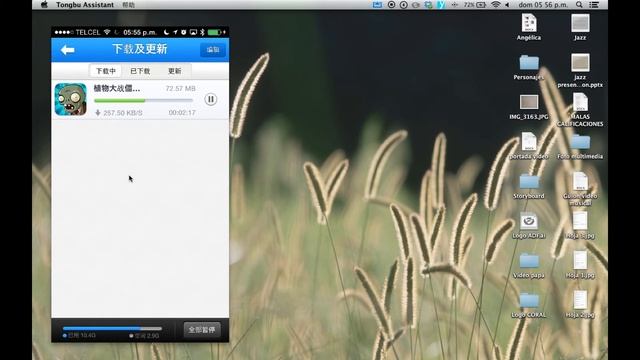Open Spotlight search in menu bar

tap(579, 4)
